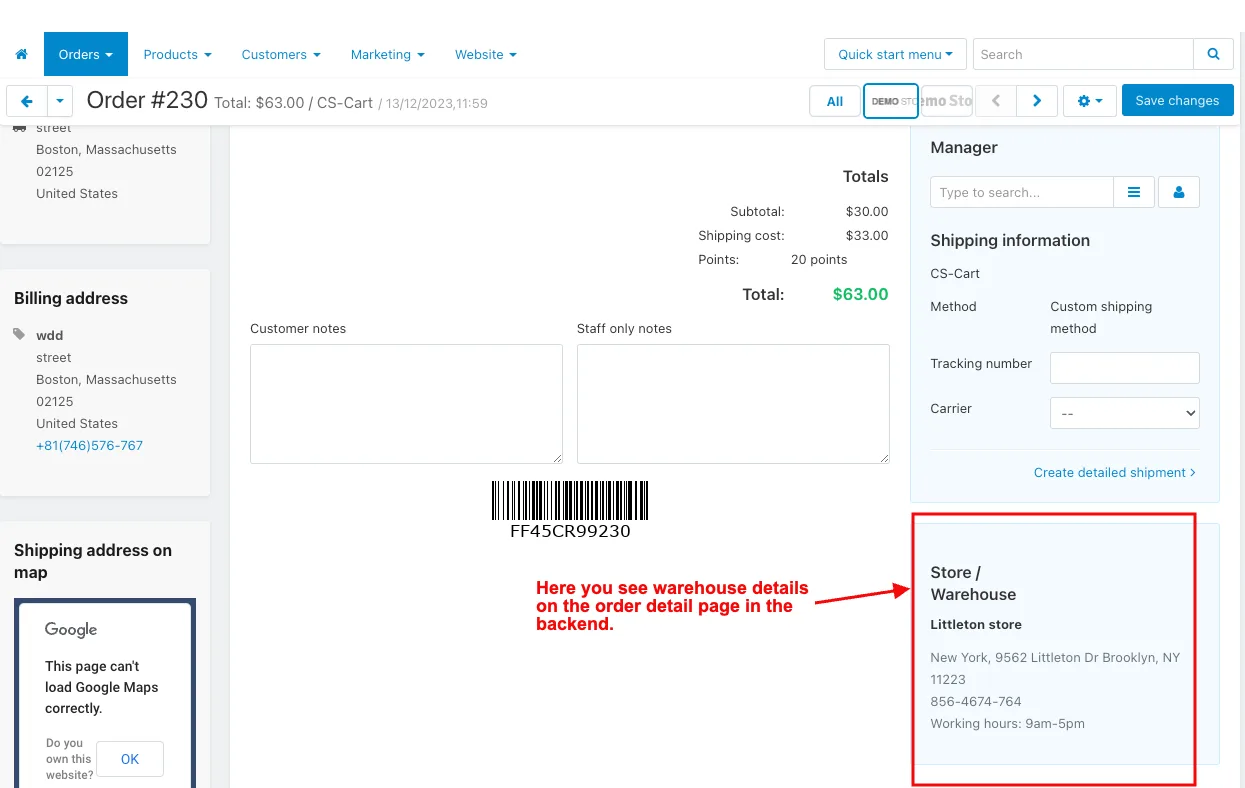Go to the home dashboard icon
The height and width of the screenshot is (788, 1245).
21,54
